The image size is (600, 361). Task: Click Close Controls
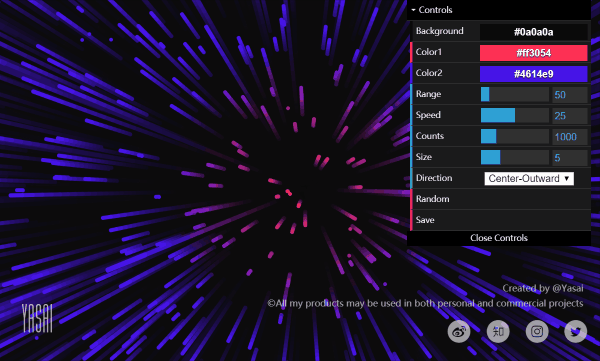point(499,238)
